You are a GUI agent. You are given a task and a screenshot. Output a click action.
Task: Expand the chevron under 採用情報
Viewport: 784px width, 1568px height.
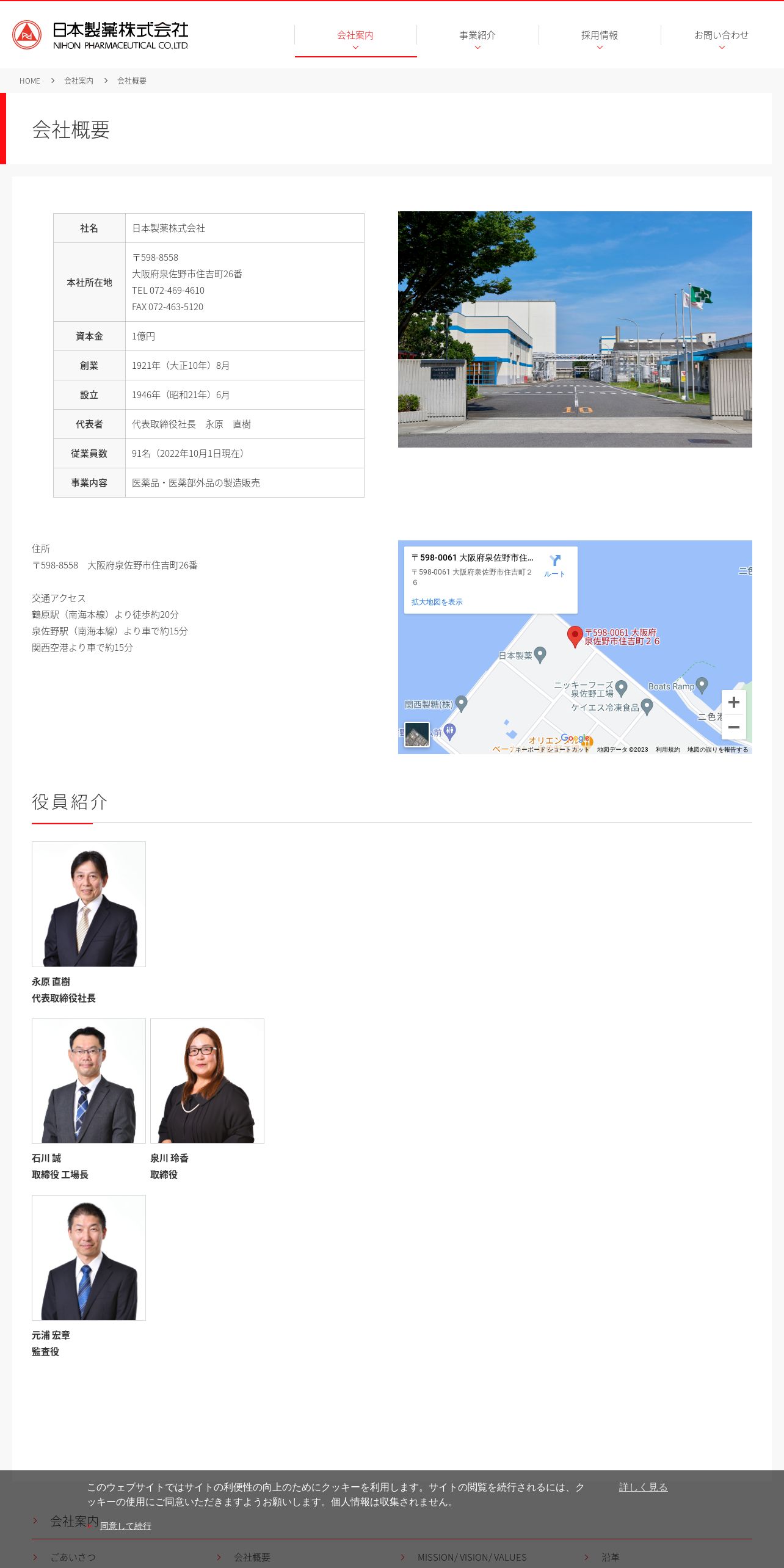(600, 48)
